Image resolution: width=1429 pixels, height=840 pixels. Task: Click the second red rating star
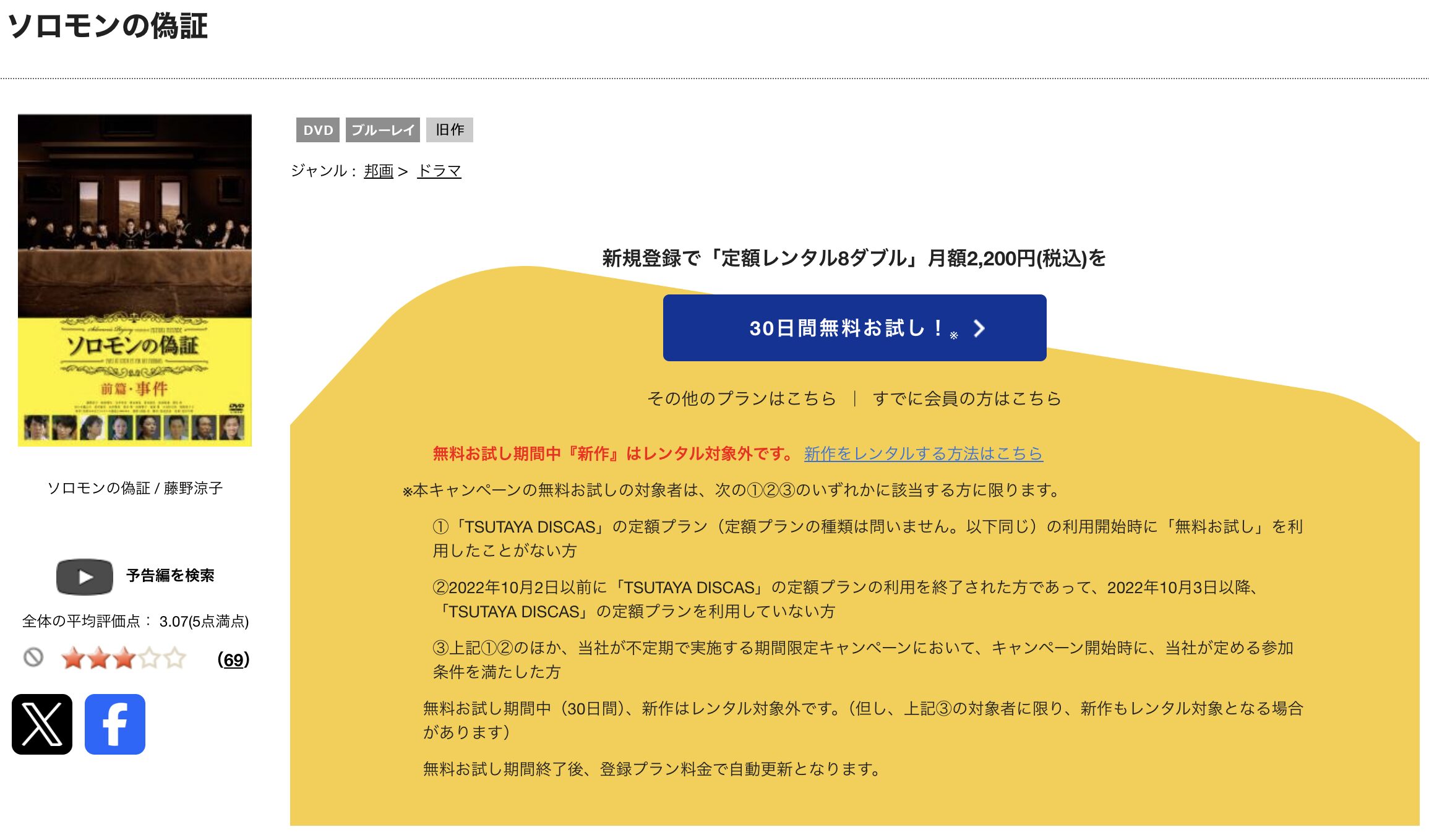point(99,658)
